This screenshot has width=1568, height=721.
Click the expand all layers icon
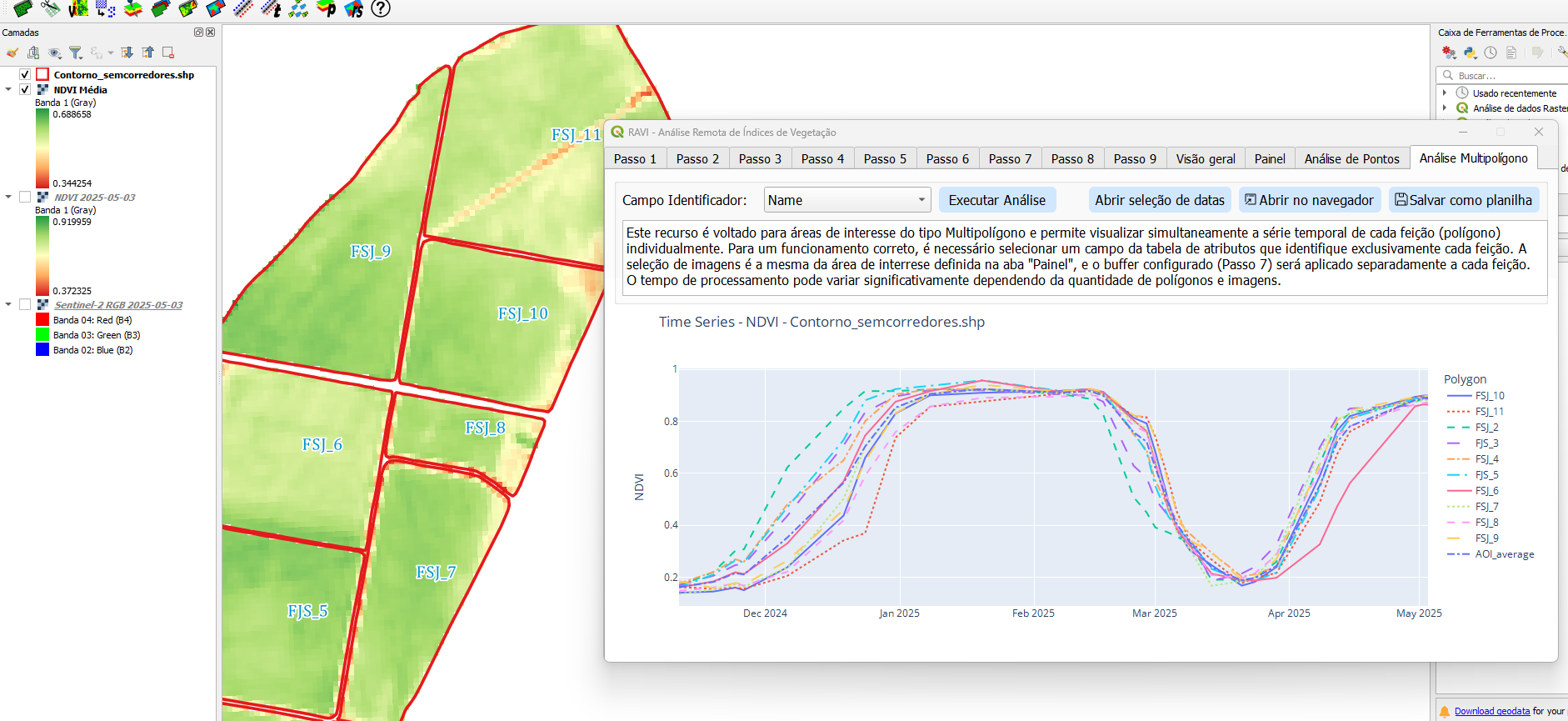tap(127, 53)
